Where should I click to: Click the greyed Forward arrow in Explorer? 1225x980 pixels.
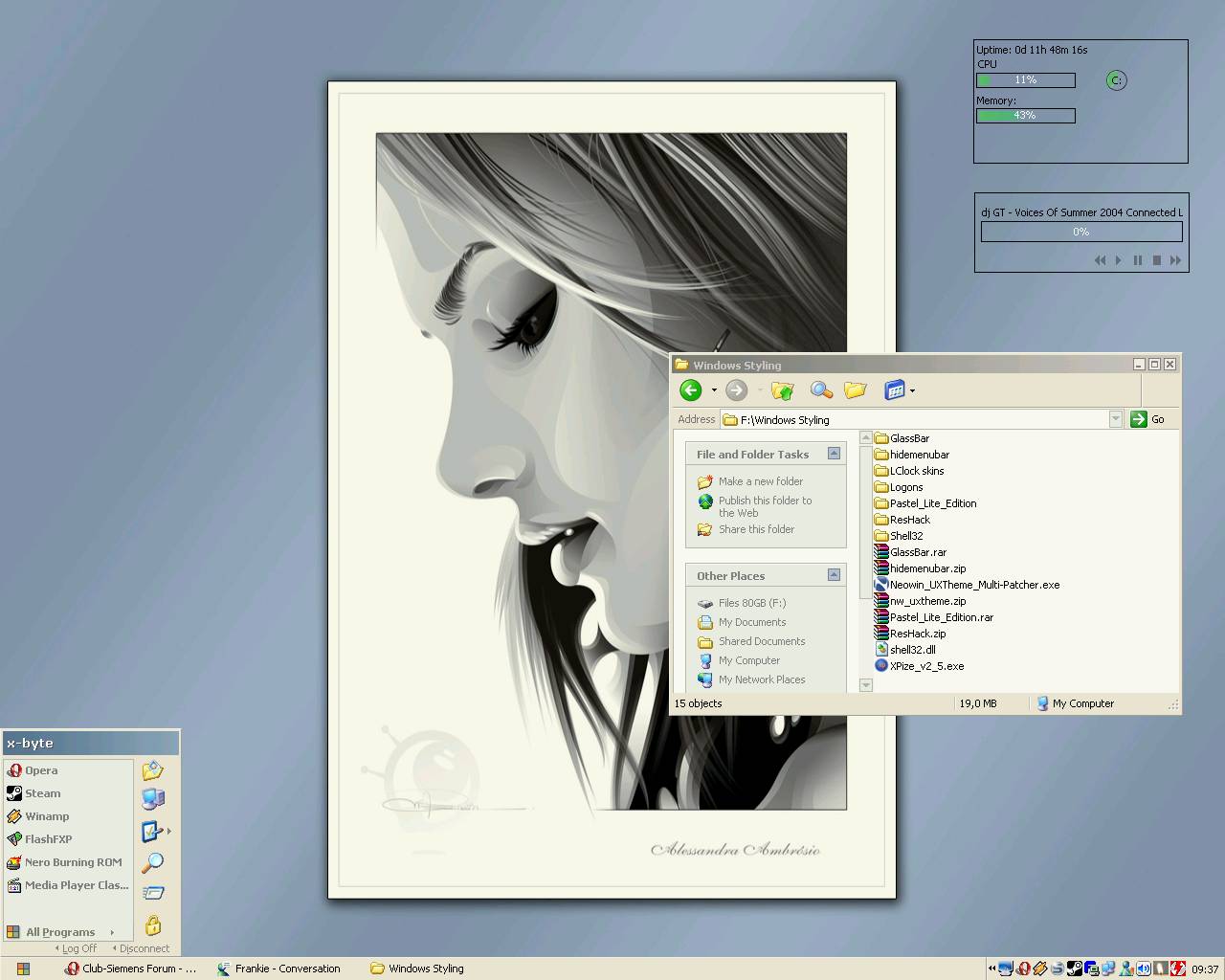pos(736,390)
